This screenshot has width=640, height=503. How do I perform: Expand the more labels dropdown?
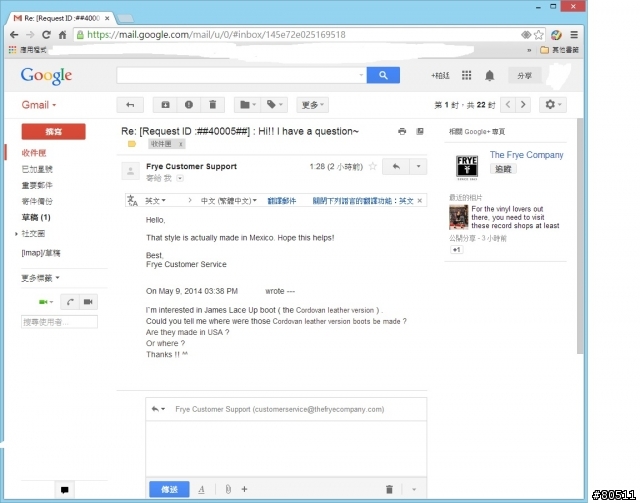pyautogui.click(x=40, y=278)
